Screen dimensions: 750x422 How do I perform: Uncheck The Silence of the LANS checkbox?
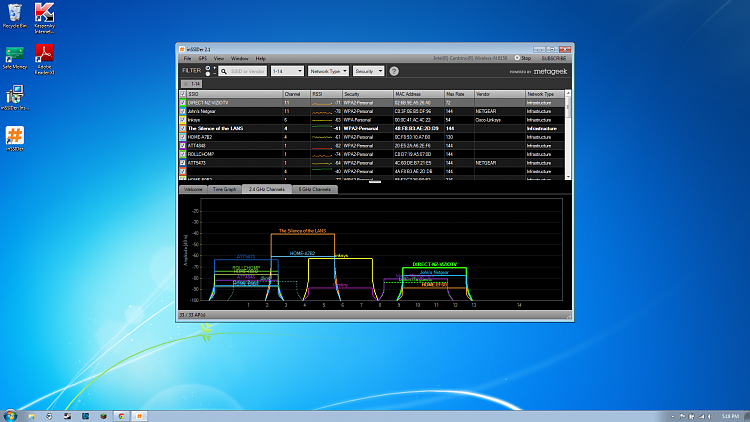(x=182, y=128)
